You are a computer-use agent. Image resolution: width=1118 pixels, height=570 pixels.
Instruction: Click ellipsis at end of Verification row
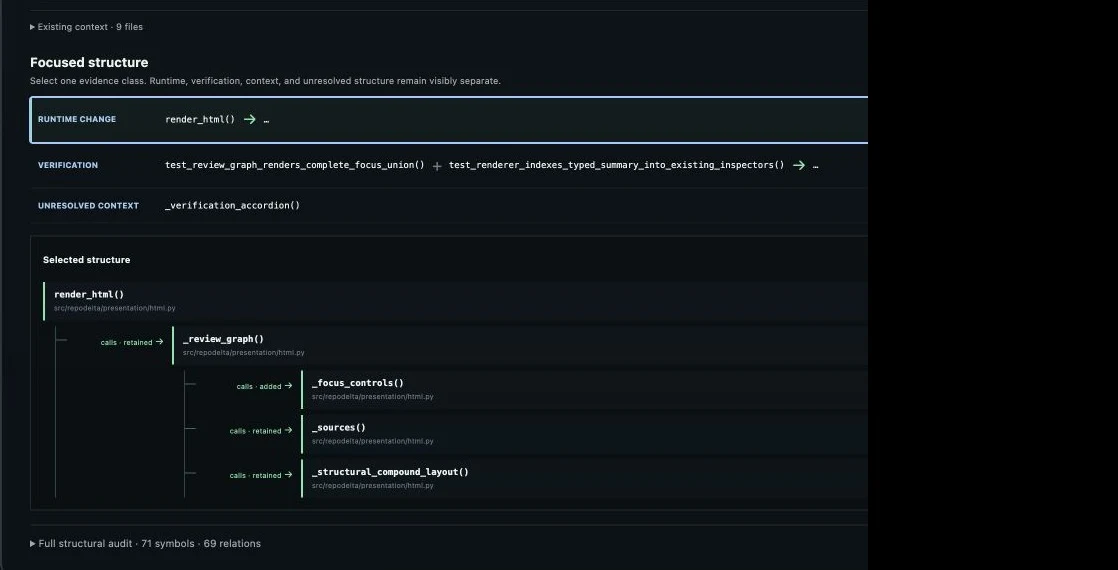[816, 166]
